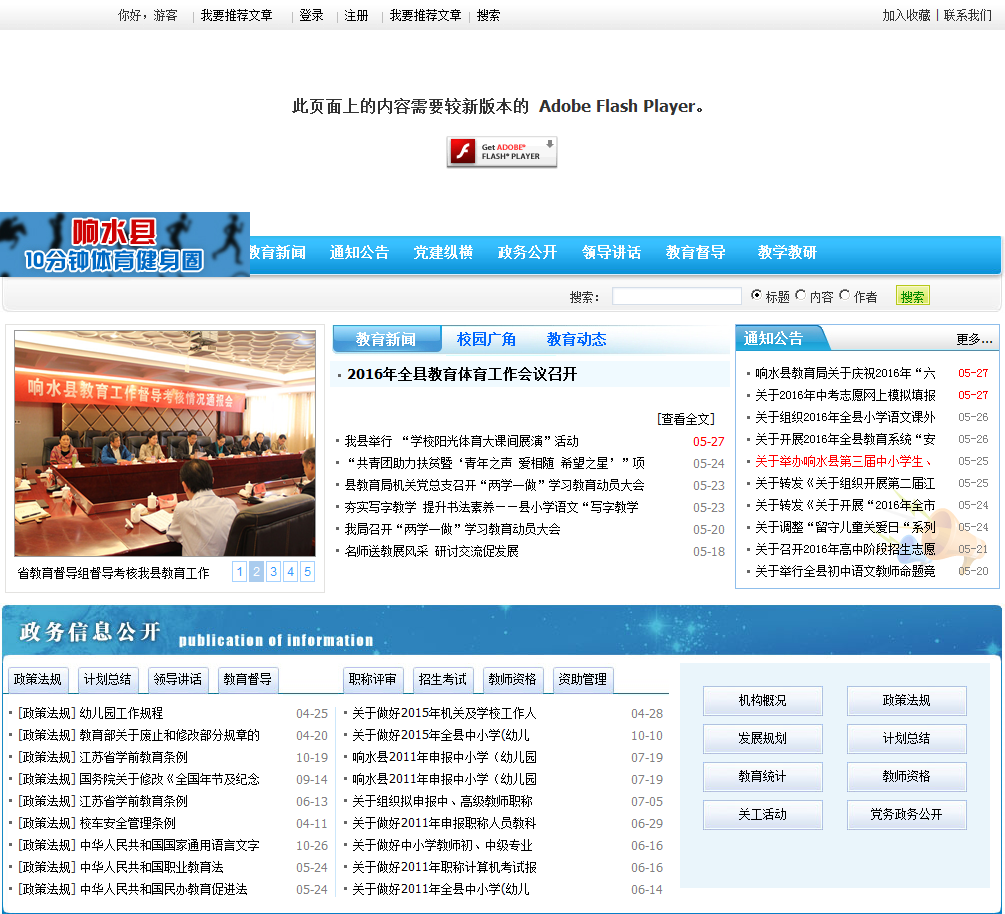Select the 标题 search radio button
The height and width of the screenshot is (914, 1005).
756,295
